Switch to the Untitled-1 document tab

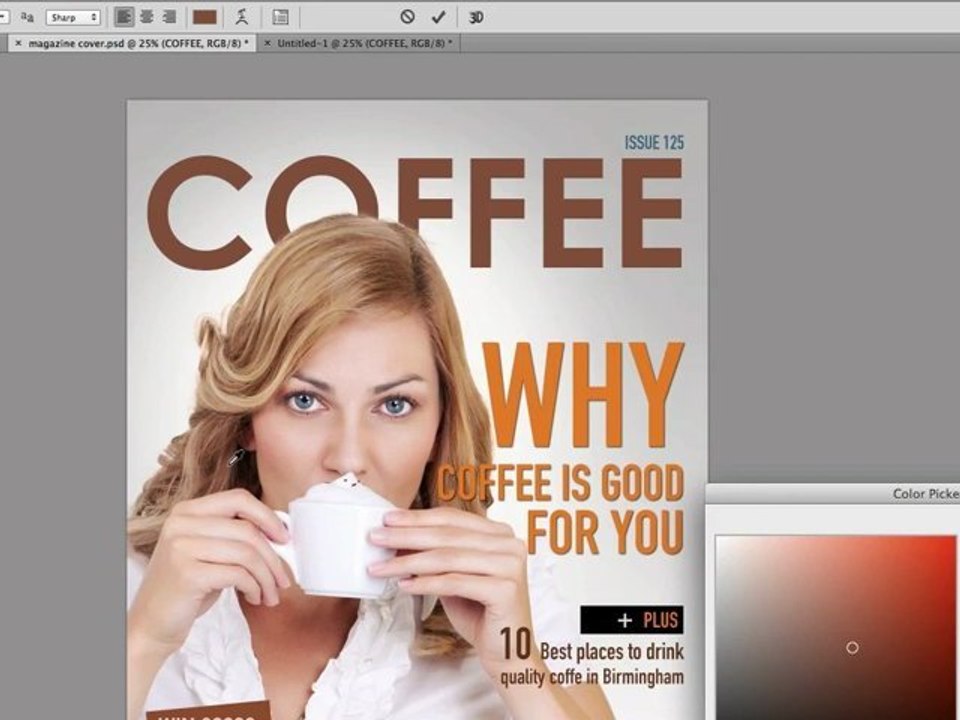364,43
